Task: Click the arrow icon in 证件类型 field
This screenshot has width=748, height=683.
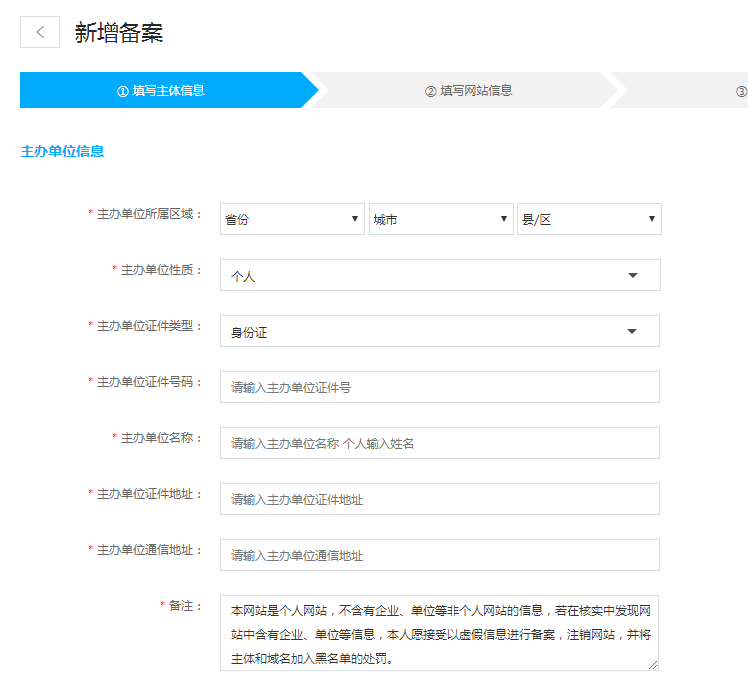Action: click(x=632, y=331)
